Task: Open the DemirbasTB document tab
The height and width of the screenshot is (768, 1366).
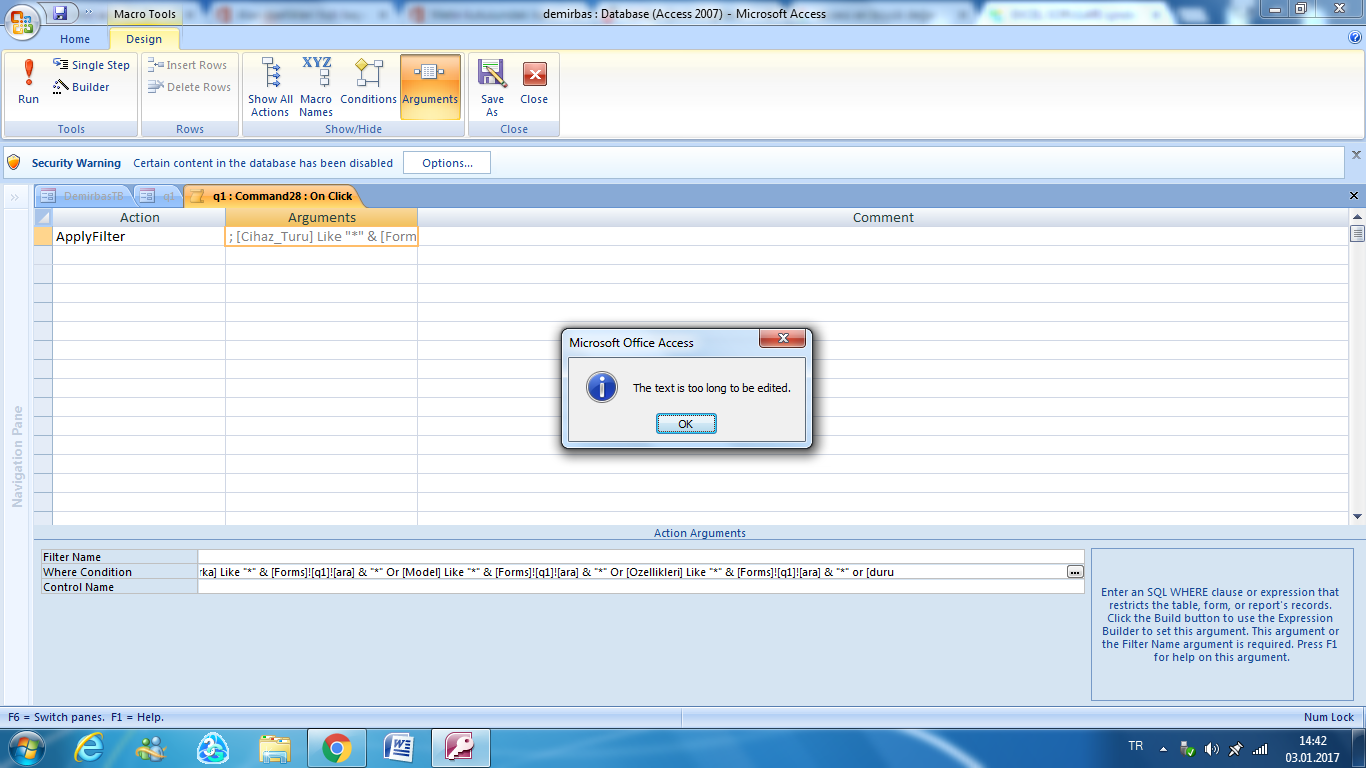Action: point(83,196)
